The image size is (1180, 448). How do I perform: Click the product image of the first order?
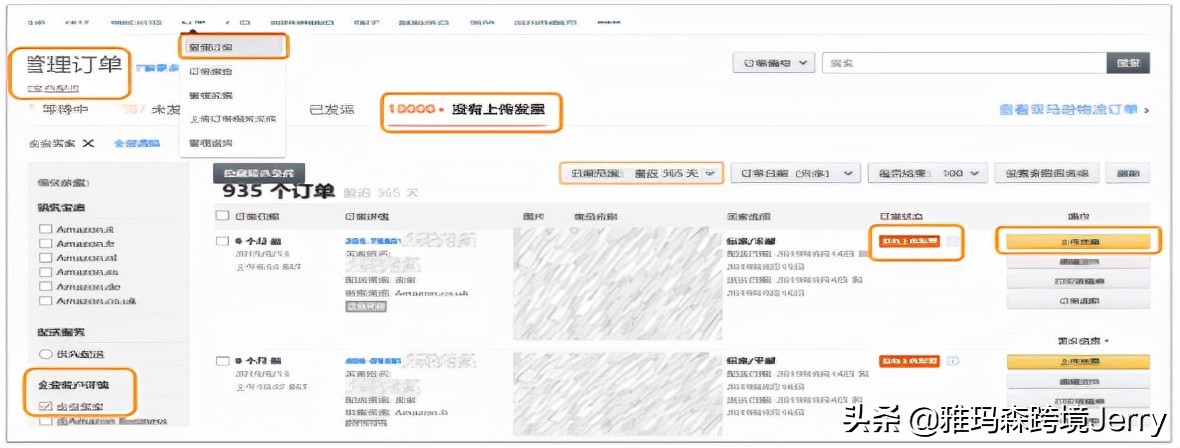[x=617, y=283]
